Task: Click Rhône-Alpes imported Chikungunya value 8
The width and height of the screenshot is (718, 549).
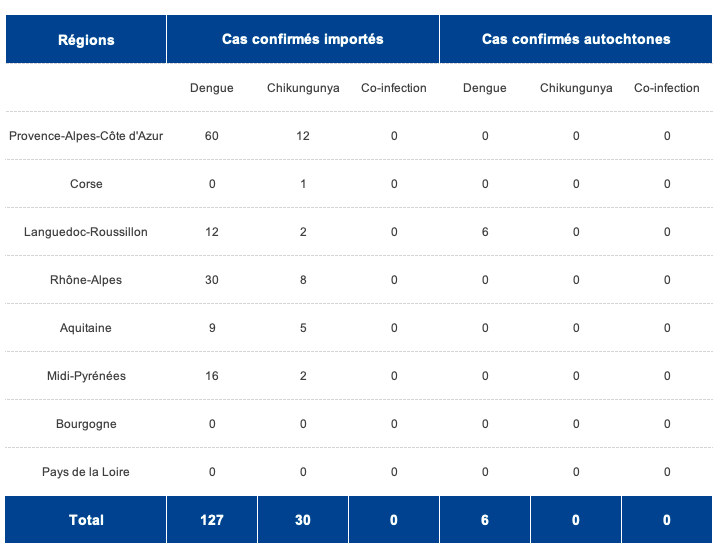Action: [303, 280]
